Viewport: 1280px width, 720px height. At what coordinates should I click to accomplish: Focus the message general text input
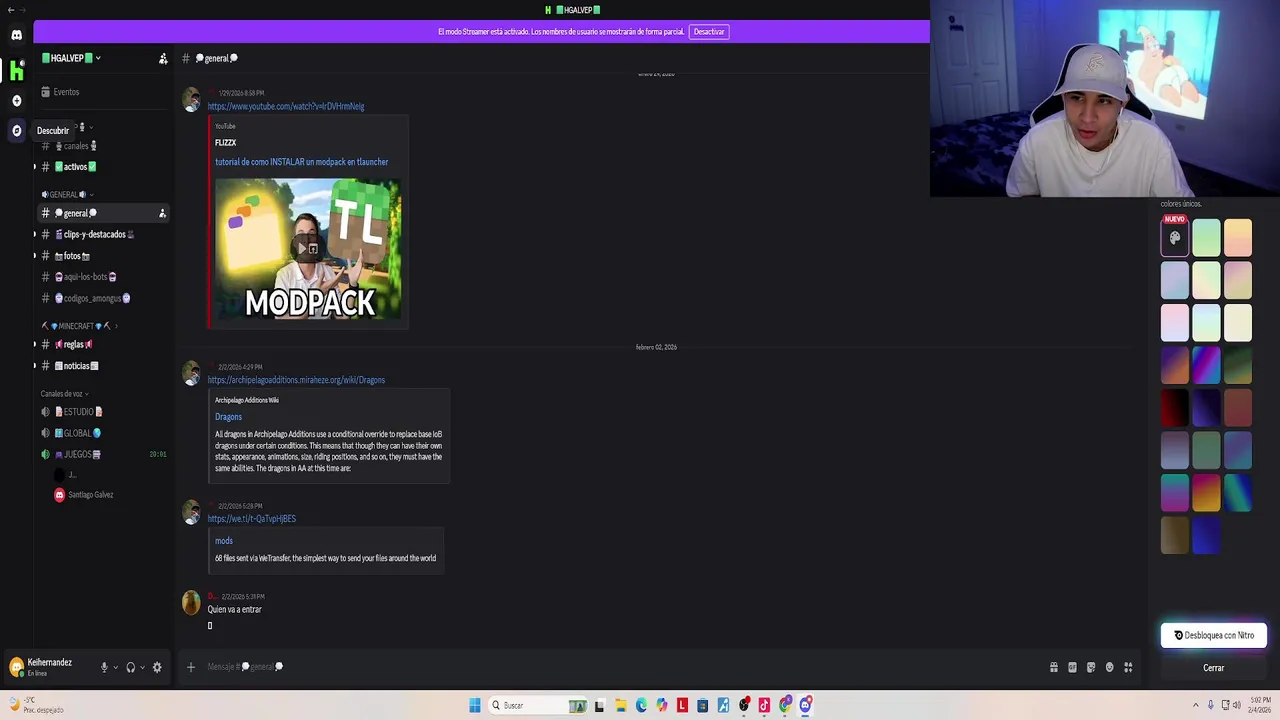tap(620, 667)
